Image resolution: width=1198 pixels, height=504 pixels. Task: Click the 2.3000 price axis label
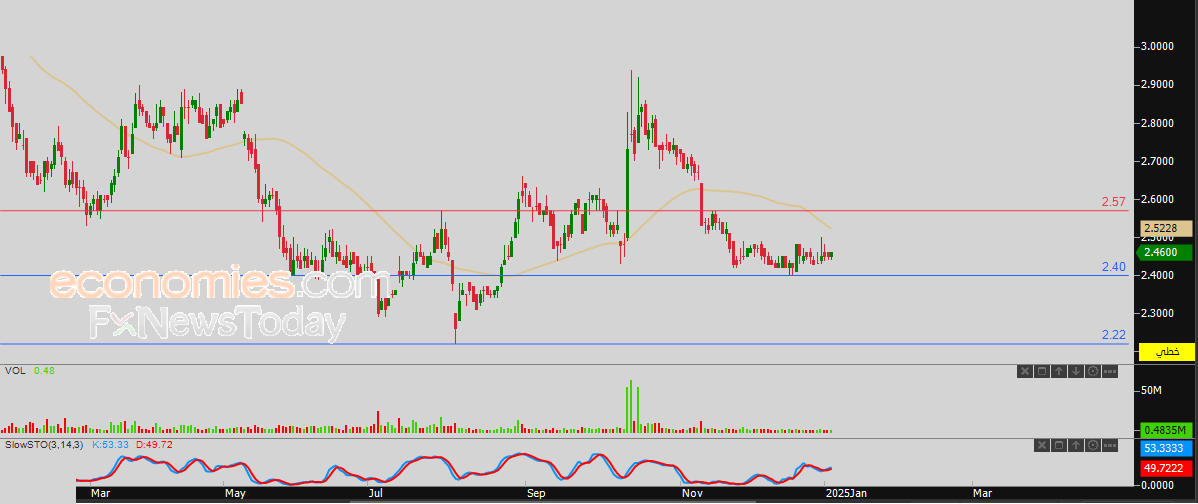[x=1159, y=313]
